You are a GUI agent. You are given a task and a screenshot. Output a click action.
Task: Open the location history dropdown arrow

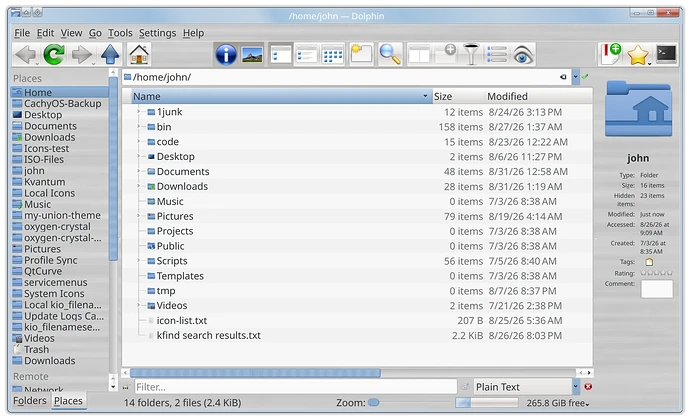click(576, 77)
